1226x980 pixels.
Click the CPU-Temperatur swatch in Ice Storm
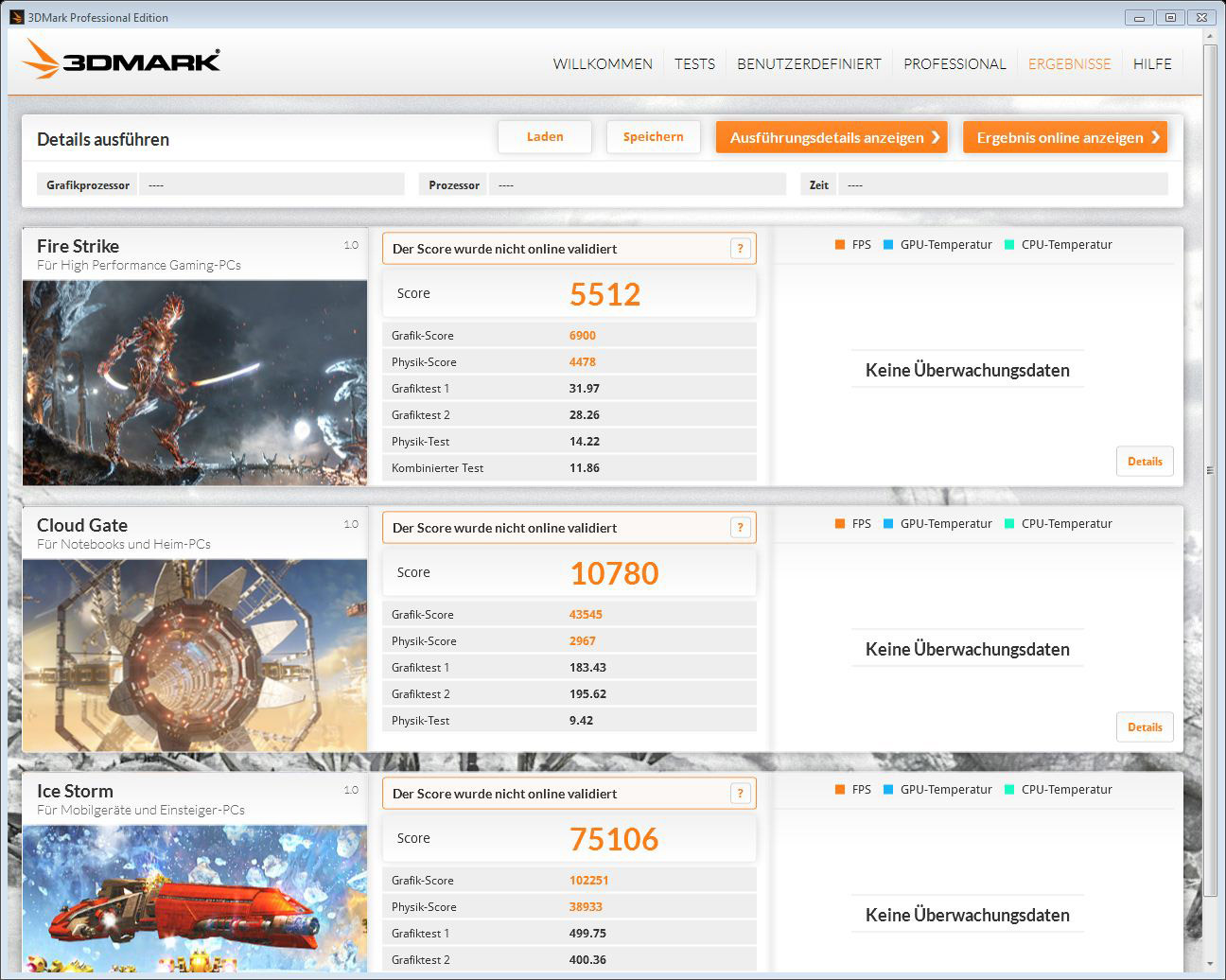pos(1009,790)
